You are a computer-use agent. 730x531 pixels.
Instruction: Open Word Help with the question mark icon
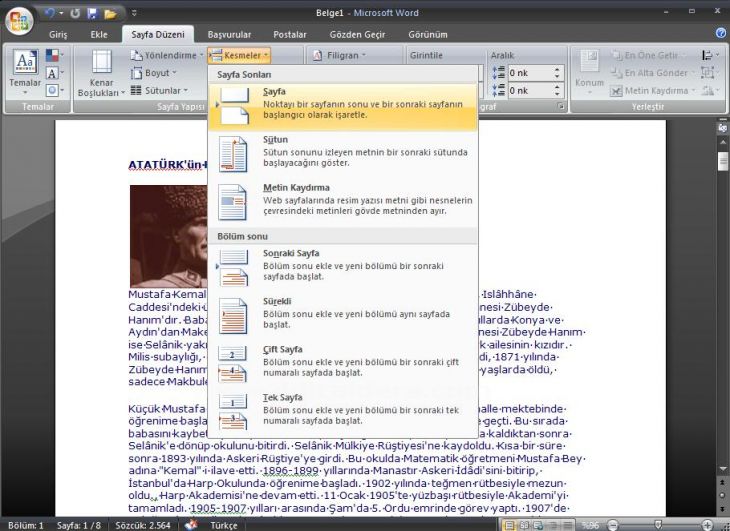point(721,33)
